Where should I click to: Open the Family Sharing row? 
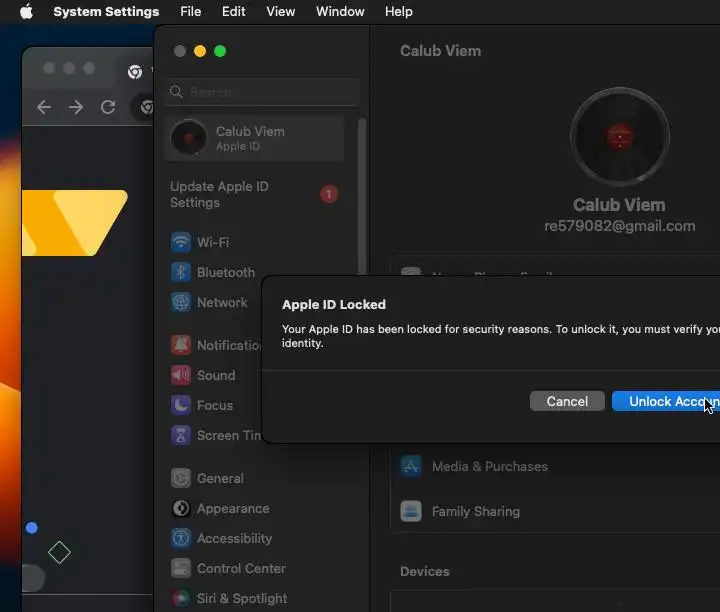pyautogui.click(x=556, y=511)
